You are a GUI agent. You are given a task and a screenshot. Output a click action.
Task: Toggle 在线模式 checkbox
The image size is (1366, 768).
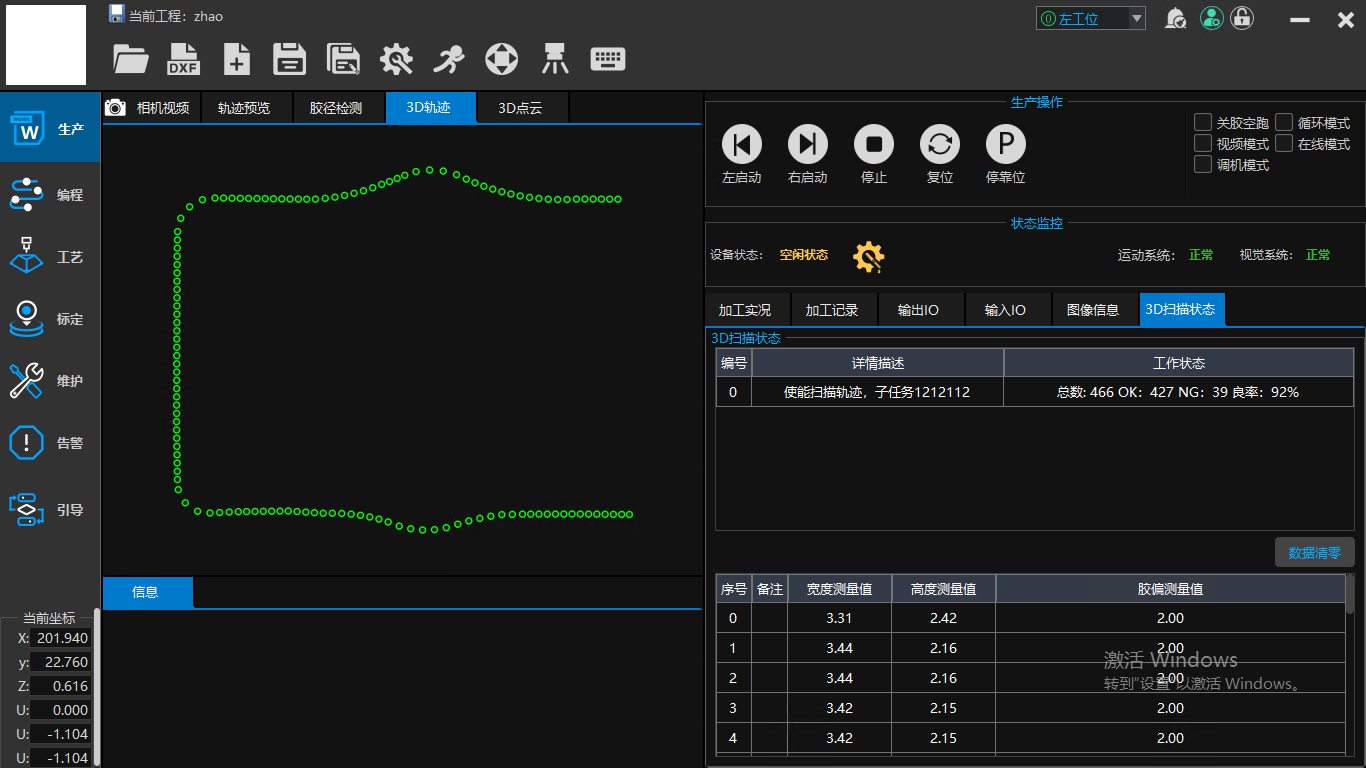pyautogui.click(x=1284, y=143)
